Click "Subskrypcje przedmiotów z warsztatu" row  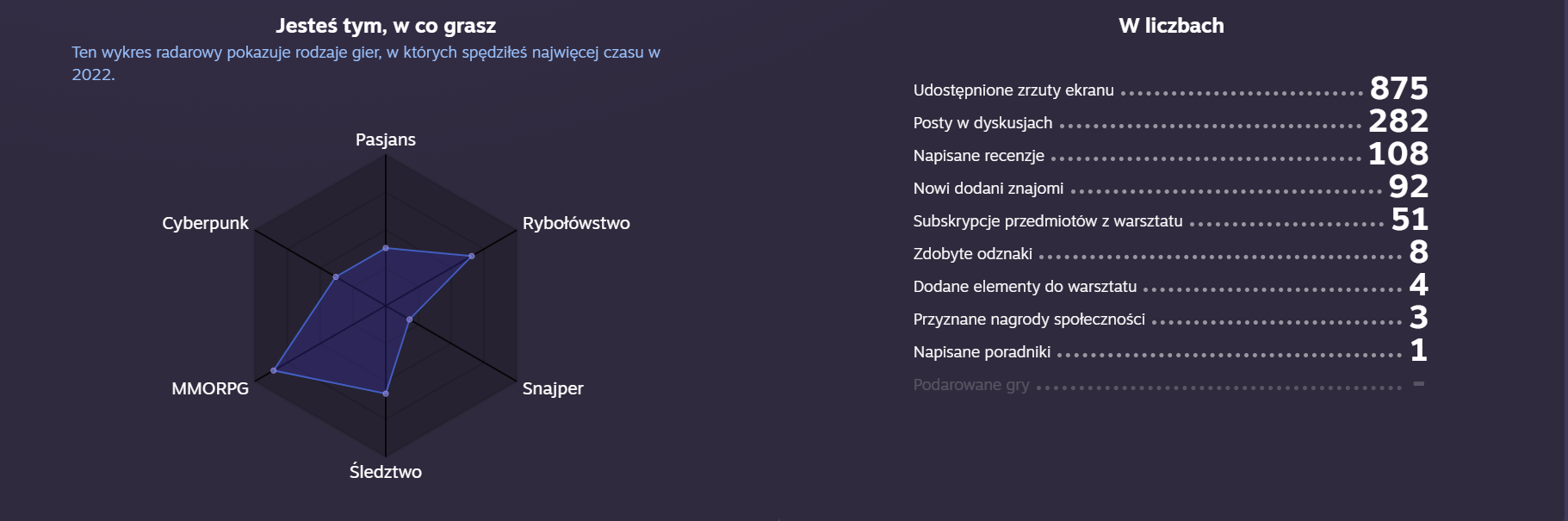click(1047, 221)
